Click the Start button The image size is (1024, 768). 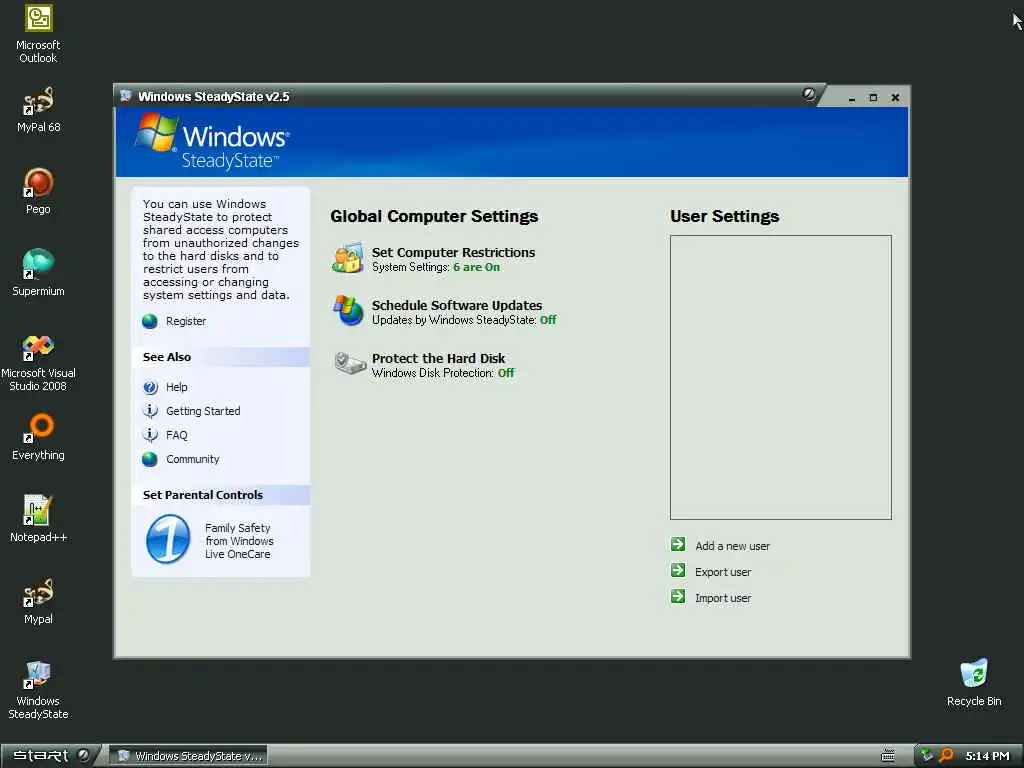[x=40, y=756]
